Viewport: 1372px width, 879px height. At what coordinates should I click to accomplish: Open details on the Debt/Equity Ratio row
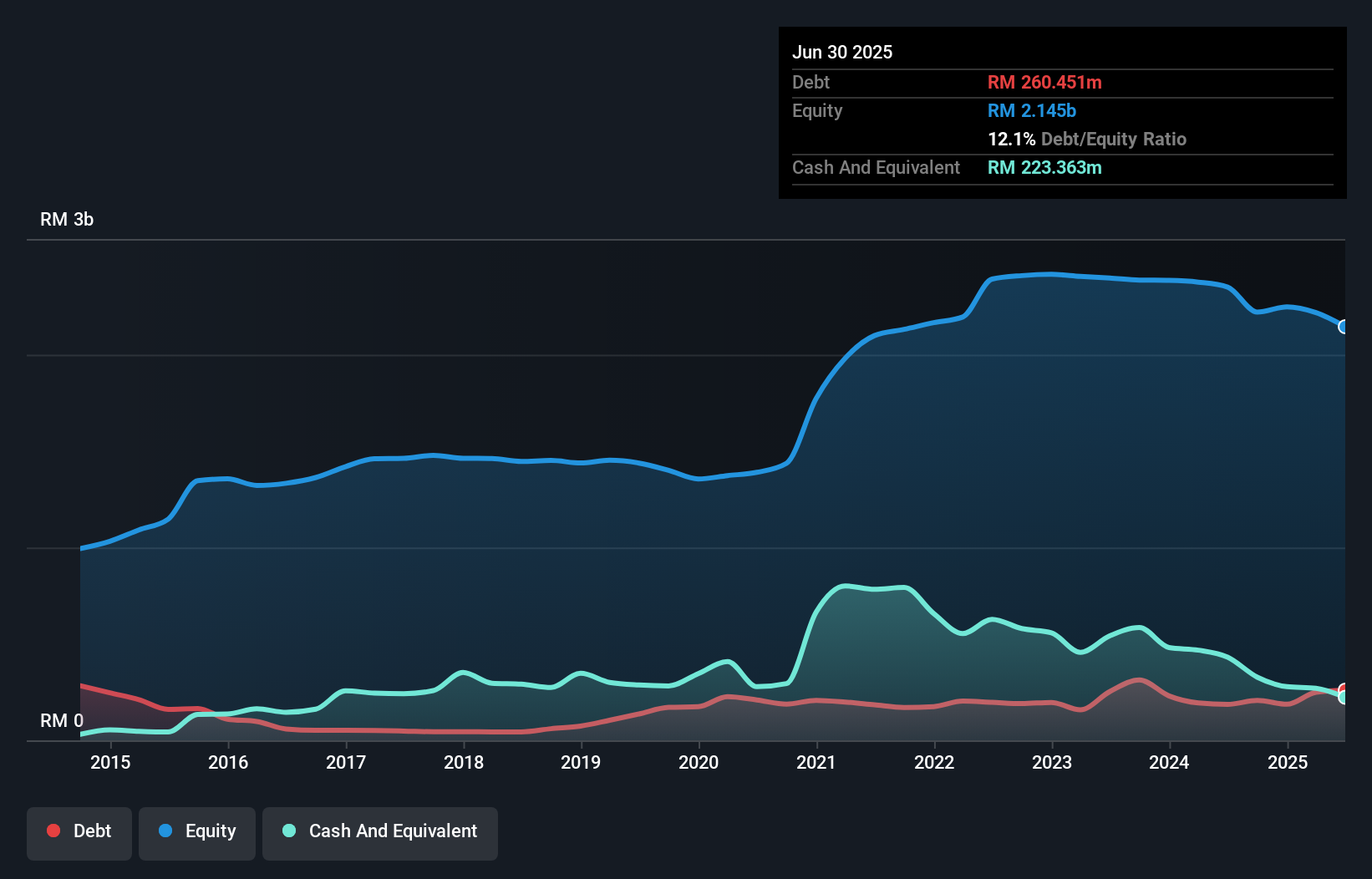[x=1087, y=139]
